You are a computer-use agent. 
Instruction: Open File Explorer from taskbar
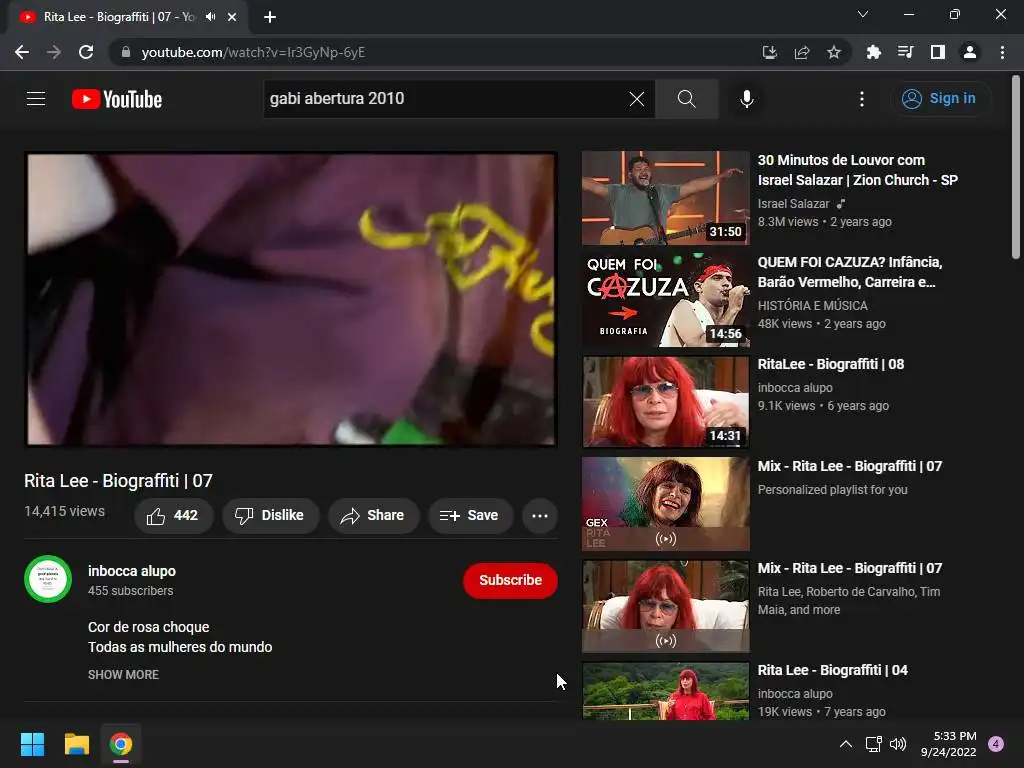[x=76, y=744]
